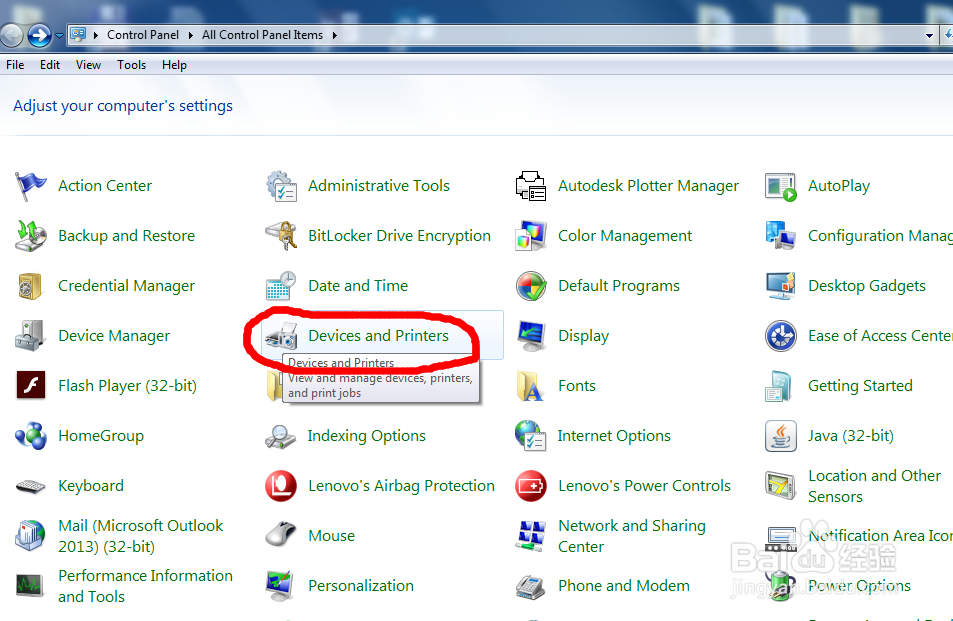This screenshot has height=621, width=953.
Task: Click the Fonts folder icon
Action: [x=529, y=386]
